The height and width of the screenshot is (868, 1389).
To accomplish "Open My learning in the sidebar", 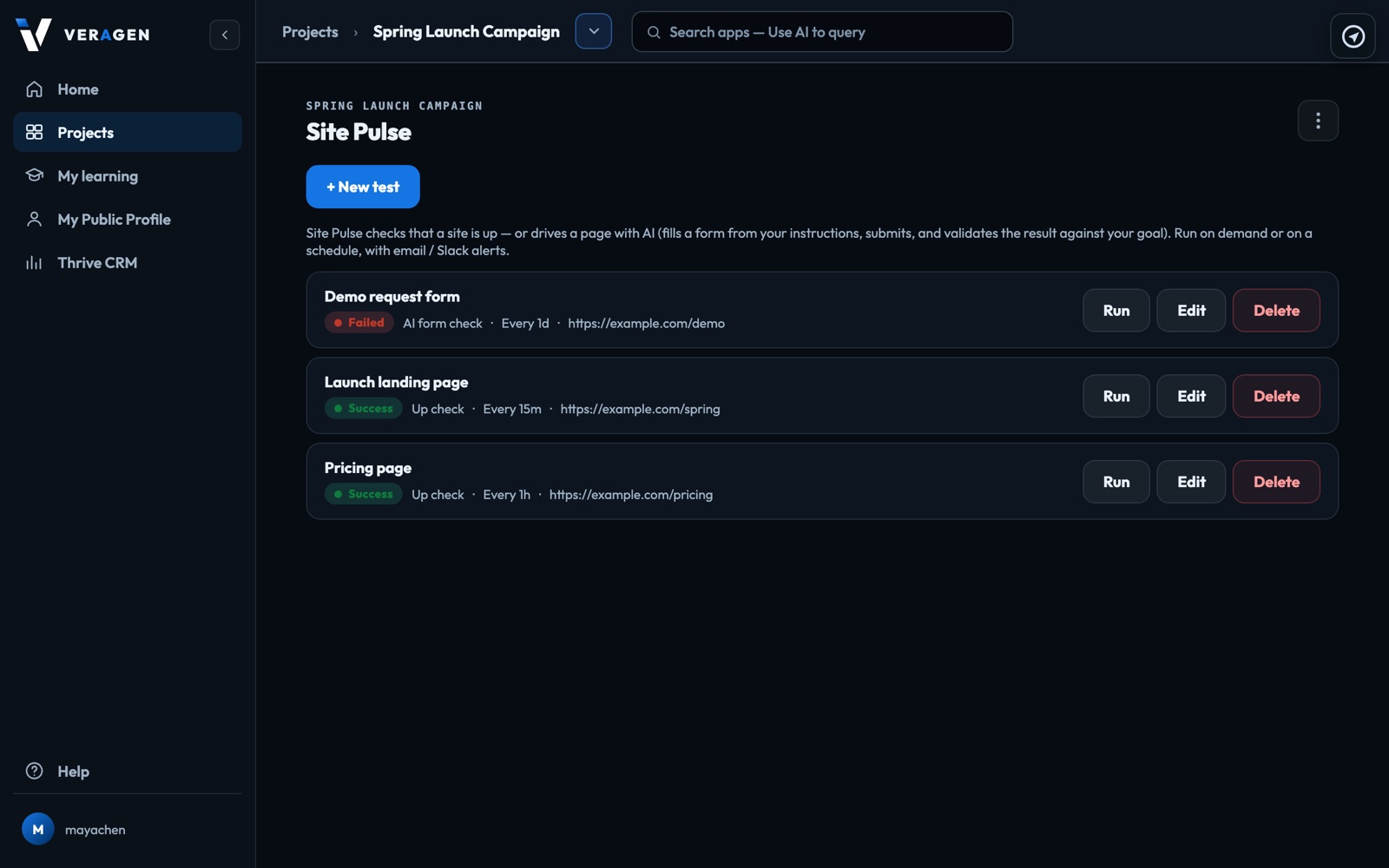I will [x=128, y=176].
